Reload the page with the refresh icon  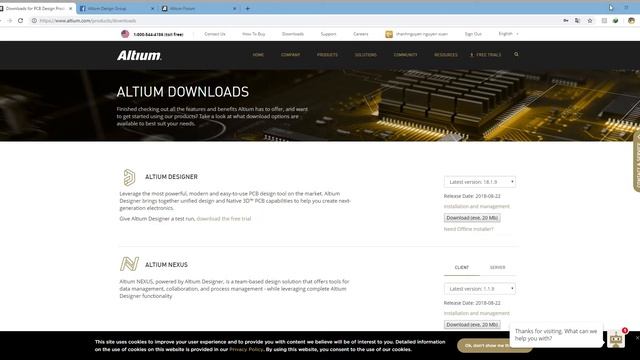click(20, 20)
